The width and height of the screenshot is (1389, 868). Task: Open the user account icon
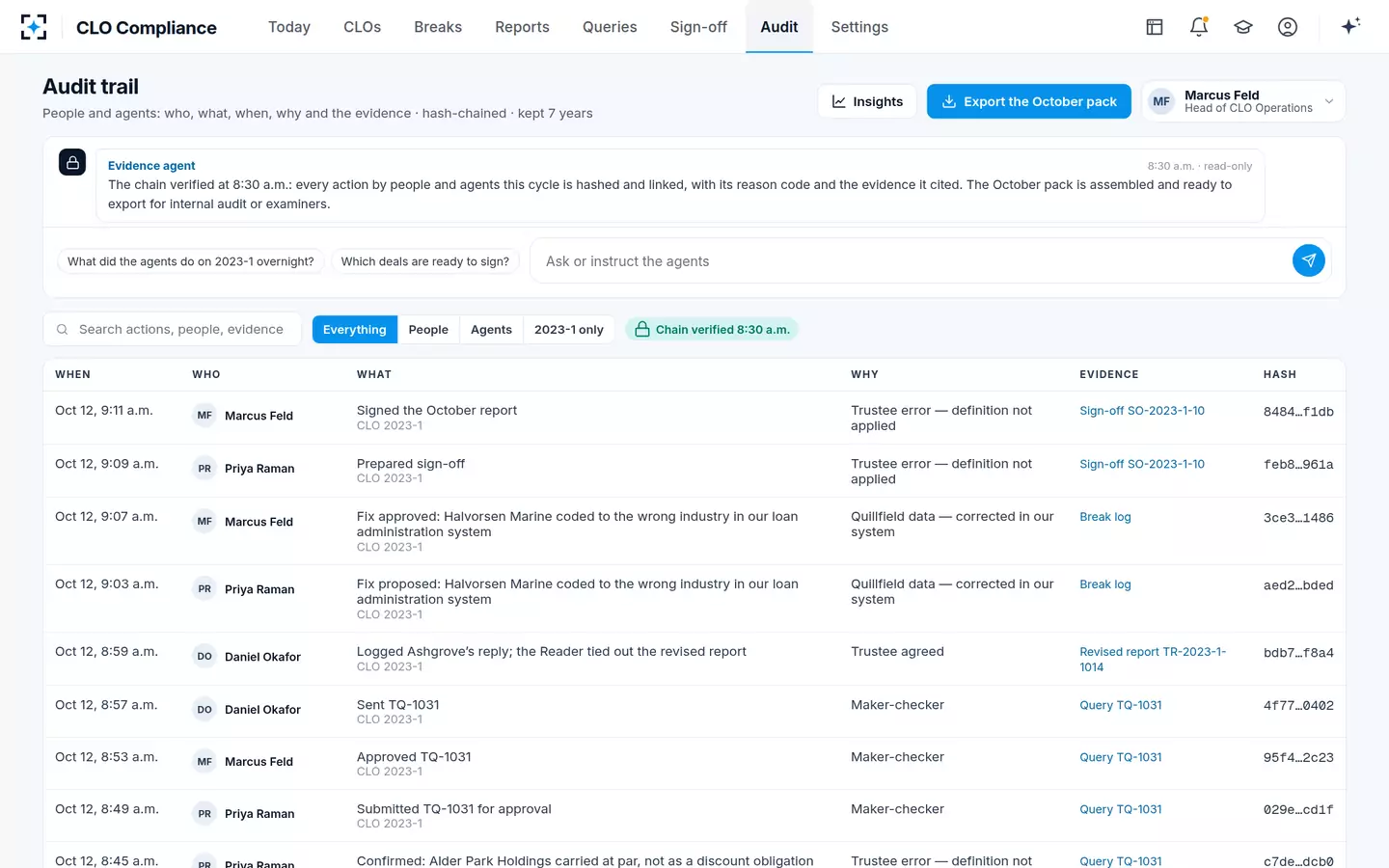click(x=1288, y=27)
